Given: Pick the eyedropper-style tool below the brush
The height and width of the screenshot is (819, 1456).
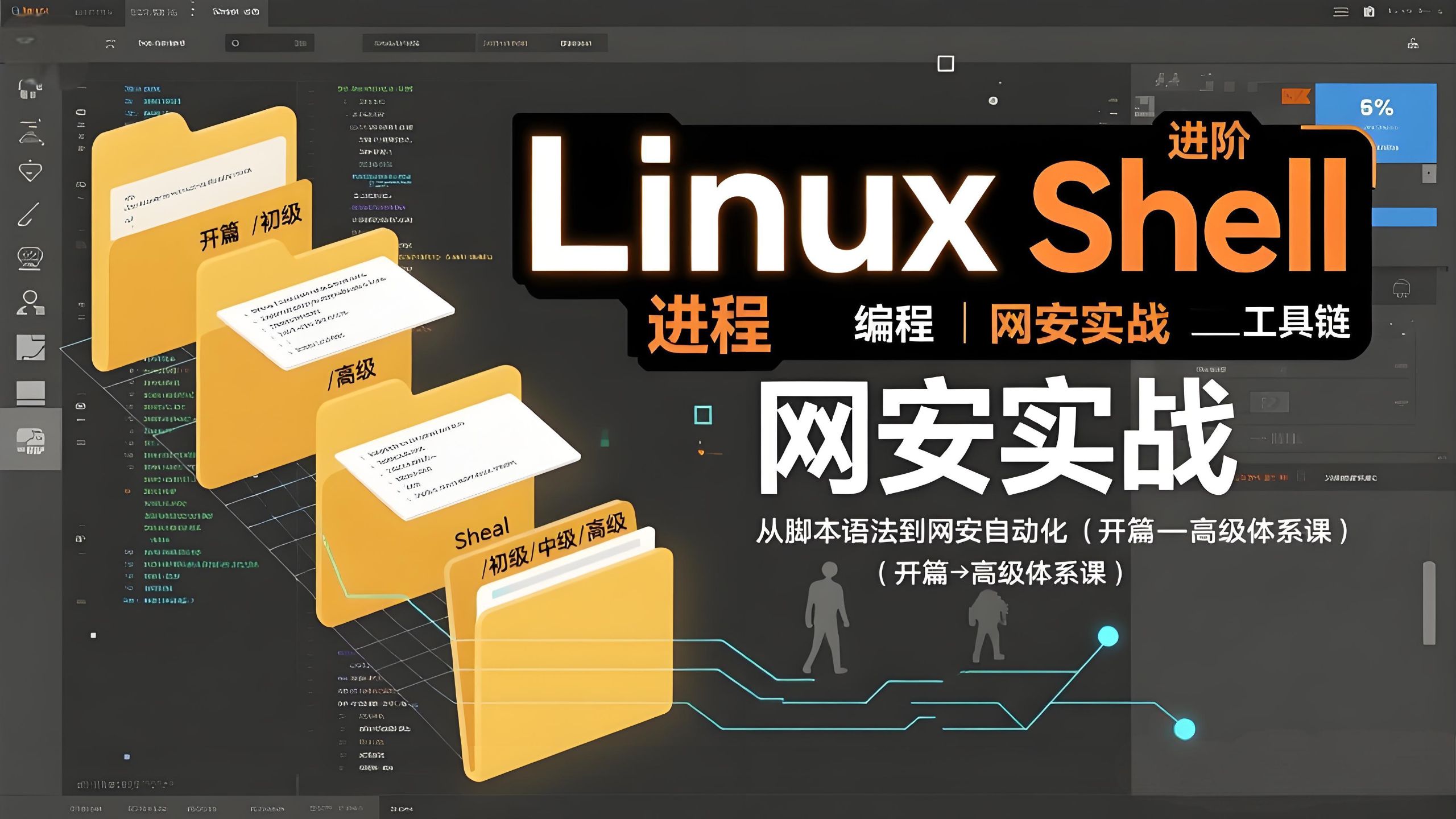Looking at the screenshot, I should coord(28,169).
